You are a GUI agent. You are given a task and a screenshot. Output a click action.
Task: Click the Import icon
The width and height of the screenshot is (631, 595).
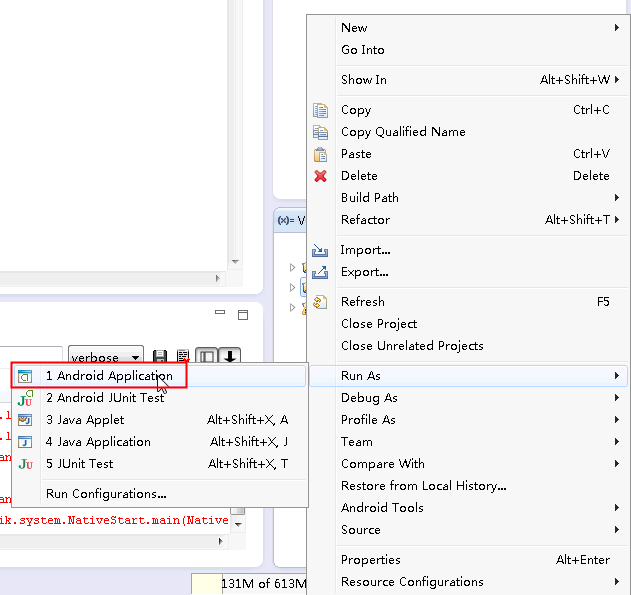[x=320, y=250]
